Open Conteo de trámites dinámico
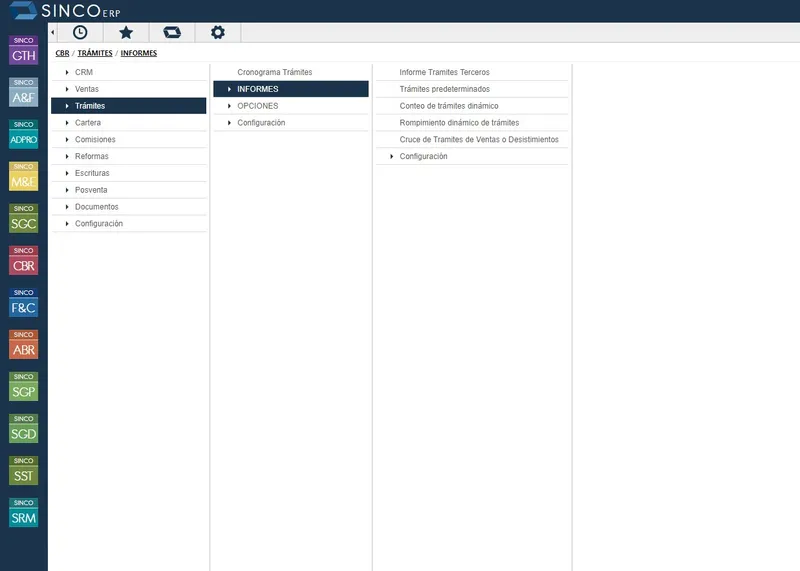Viewport: 800px width, 571px height. (x=472, y=106)
